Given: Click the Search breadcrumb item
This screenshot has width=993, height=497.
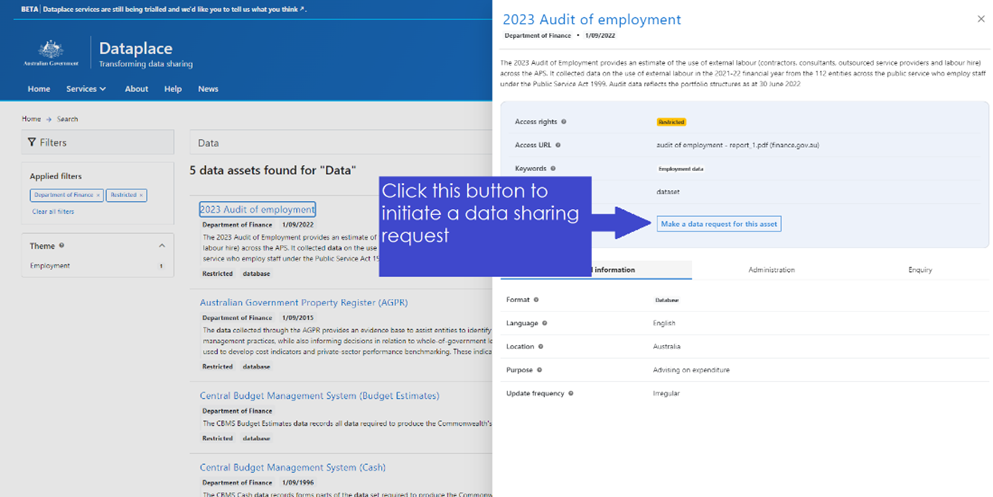Looking at the screenshot, I should point(67,119).
